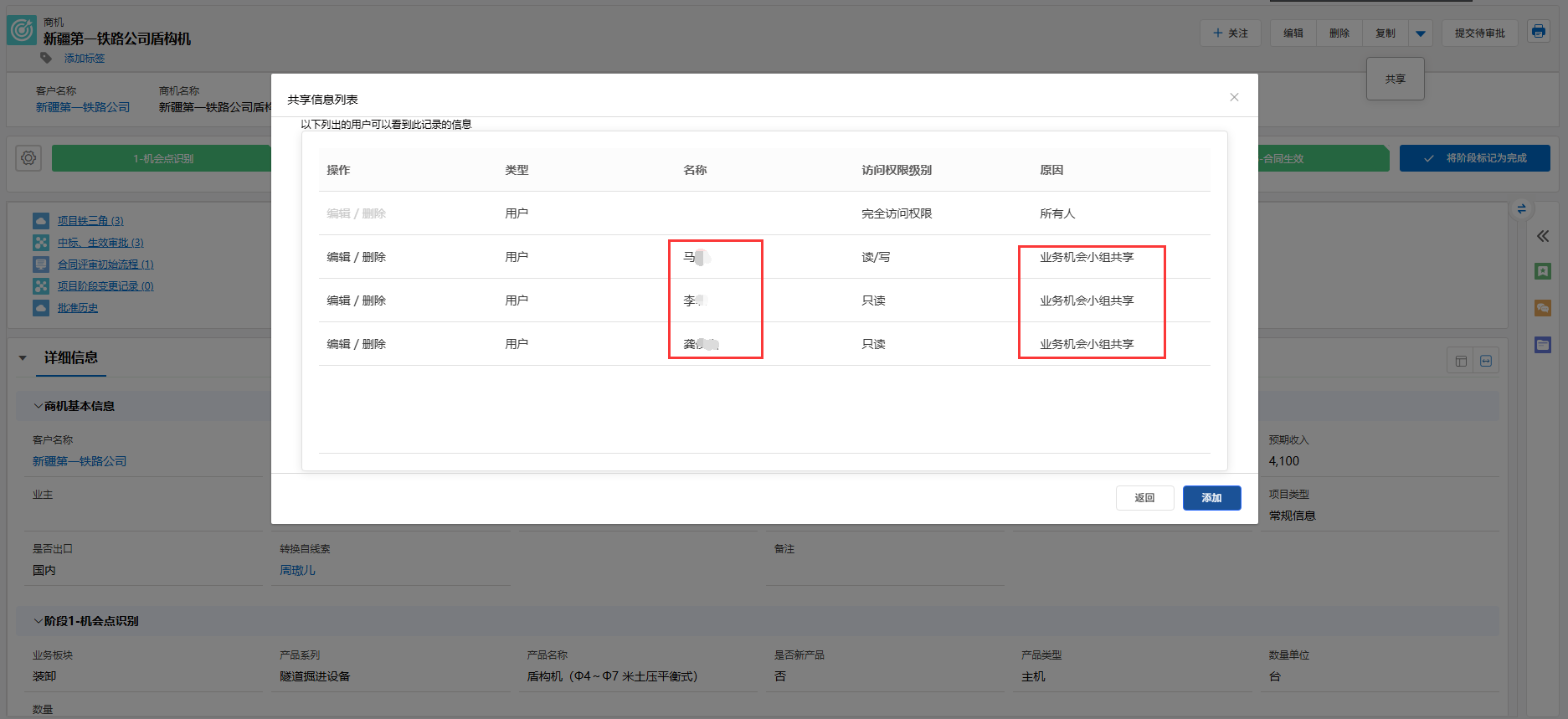Open the dropdown arrow next to 复制
Screen dimensions: 1568x719
pyautogui.click(x=1420, y=33)
